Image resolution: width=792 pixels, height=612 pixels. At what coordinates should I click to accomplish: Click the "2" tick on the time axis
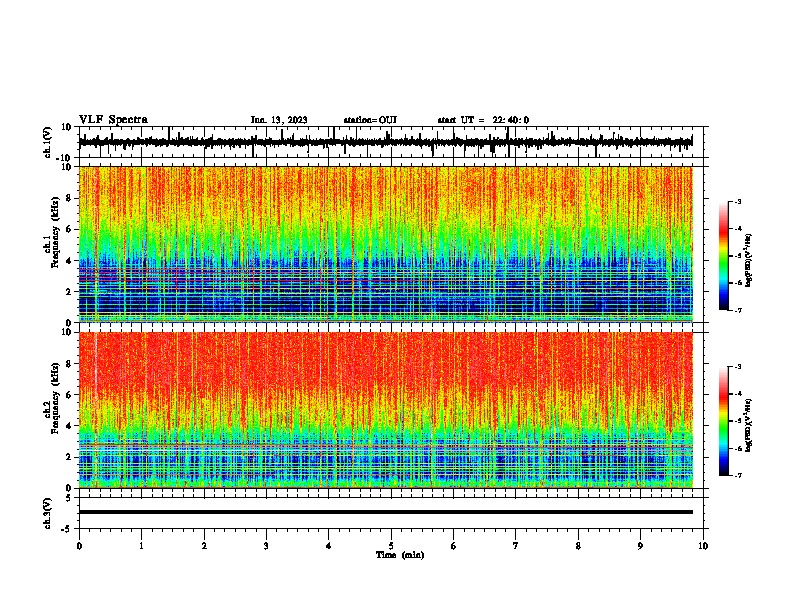click(204, 546)
